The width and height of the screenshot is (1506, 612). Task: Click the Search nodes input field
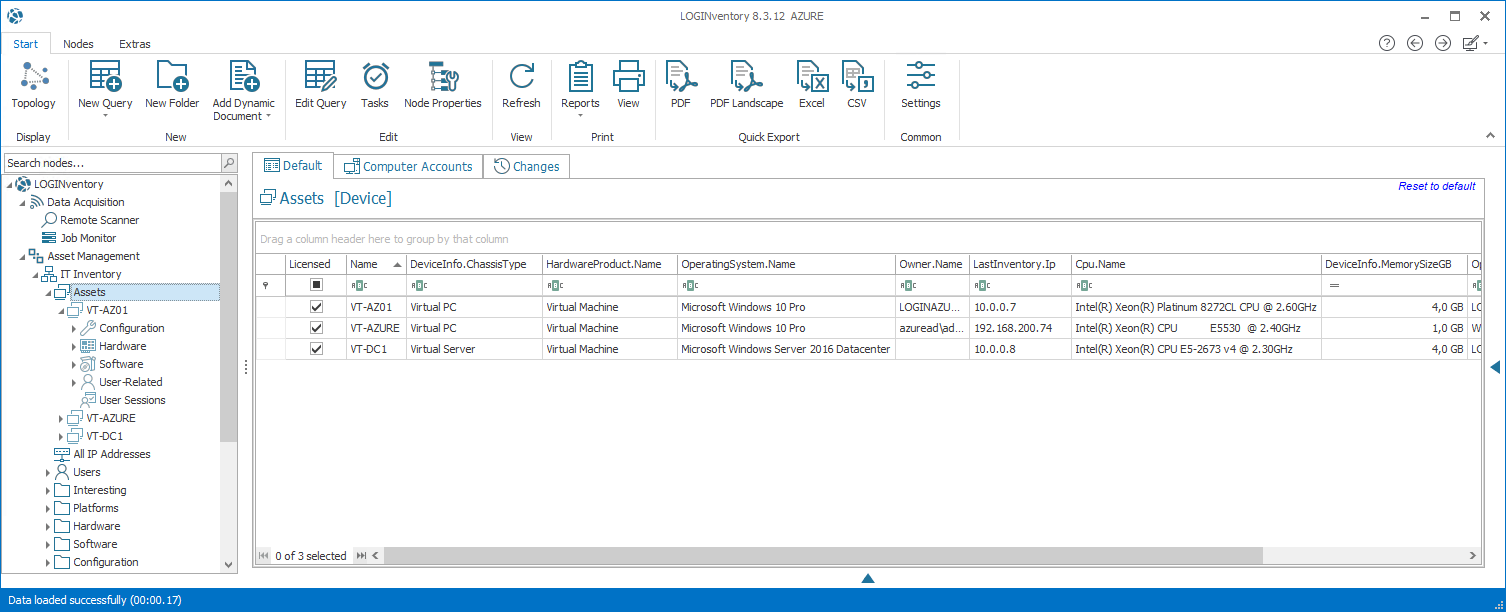coord(112,163)
